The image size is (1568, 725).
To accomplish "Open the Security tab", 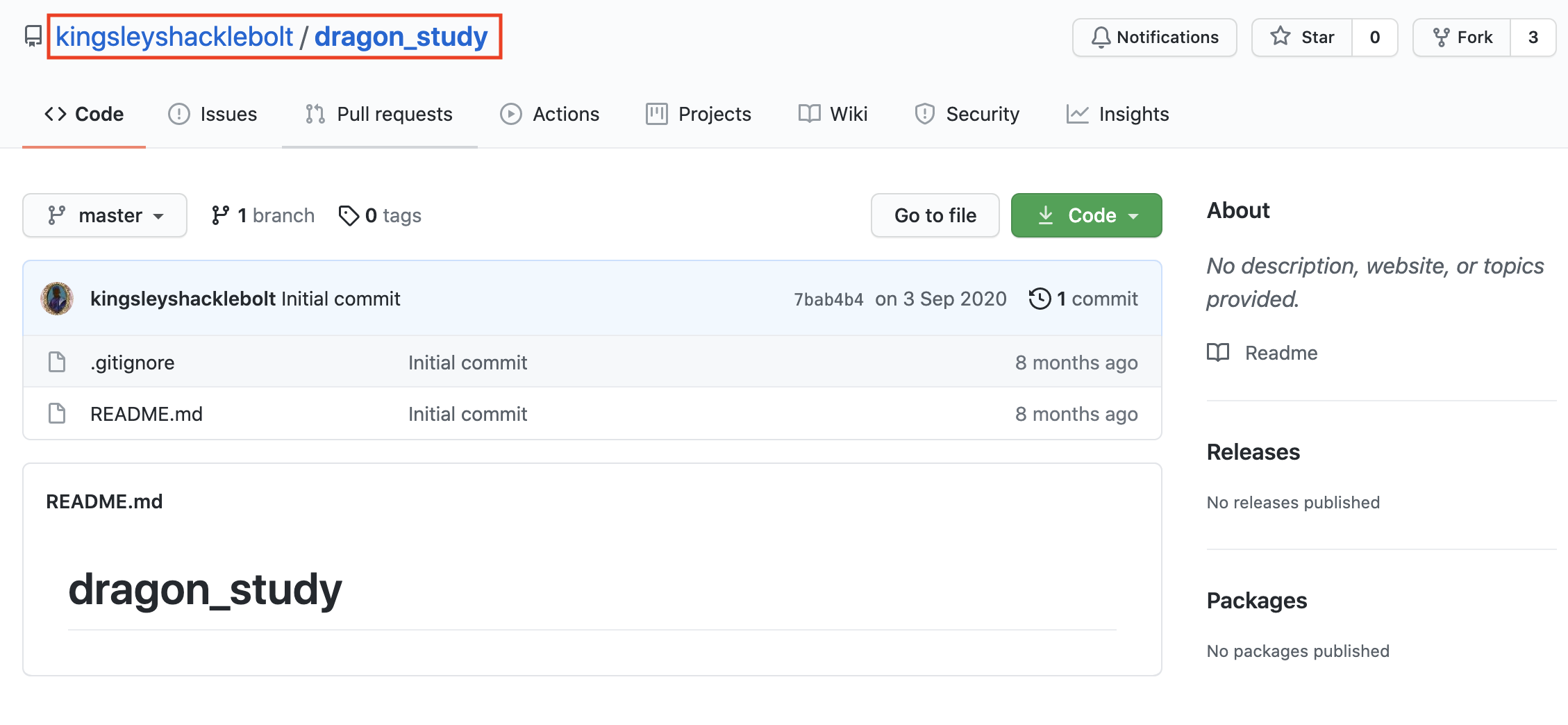I will coord(967,114).
